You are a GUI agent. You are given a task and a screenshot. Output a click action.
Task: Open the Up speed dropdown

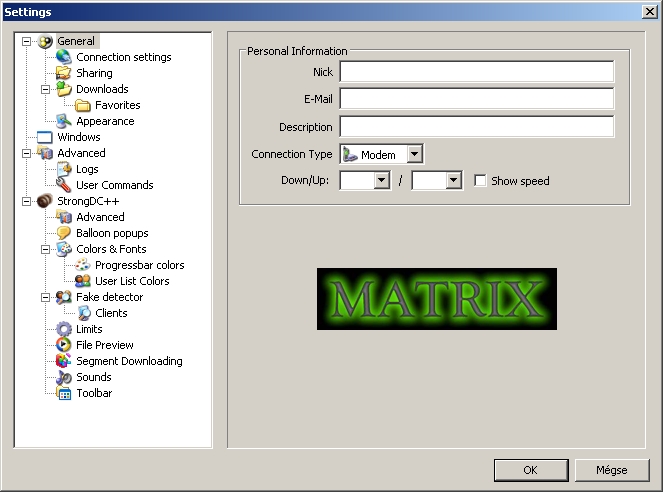(x=453, y=181)
